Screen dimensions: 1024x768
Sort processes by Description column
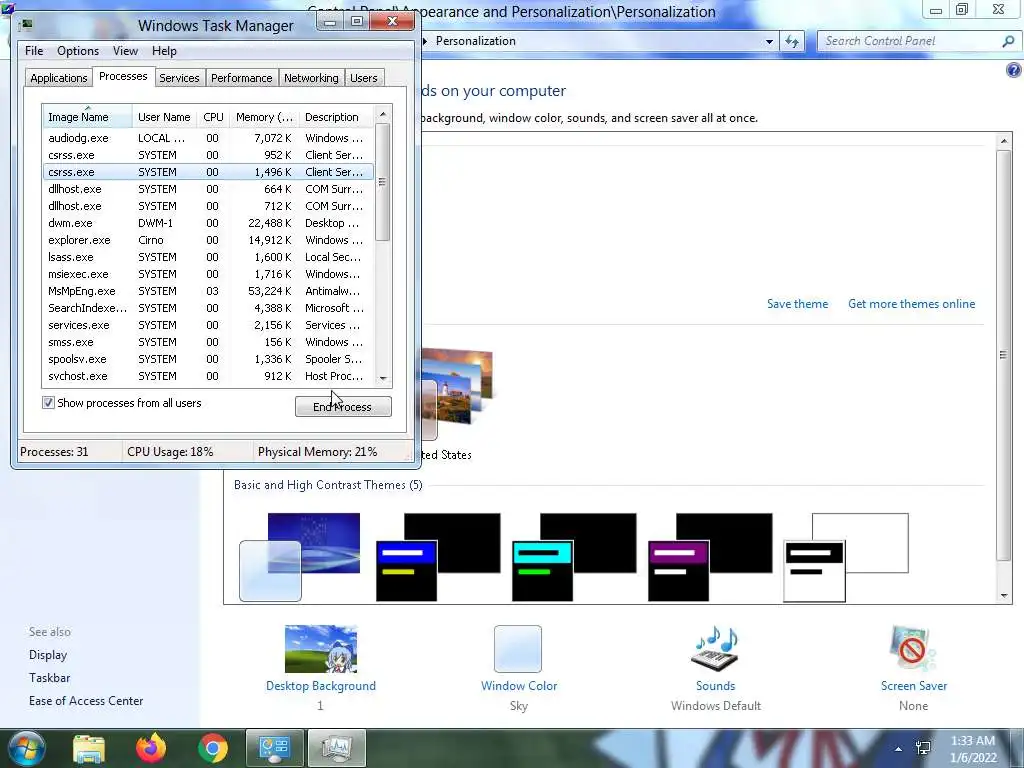point(336,117)
